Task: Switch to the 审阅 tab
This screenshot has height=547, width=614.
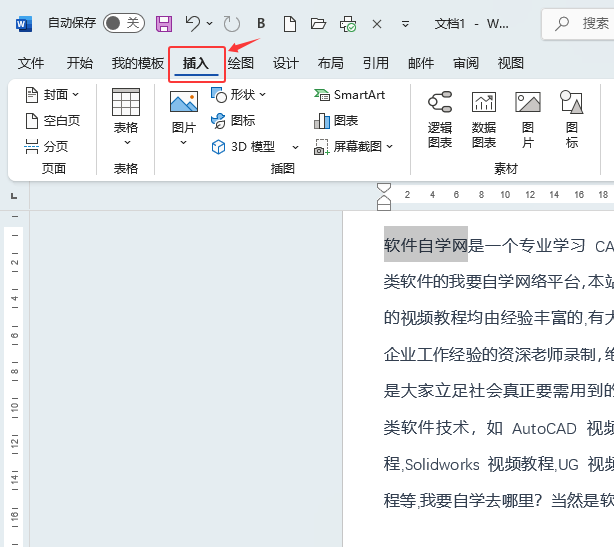Action: tap(466, 63)
